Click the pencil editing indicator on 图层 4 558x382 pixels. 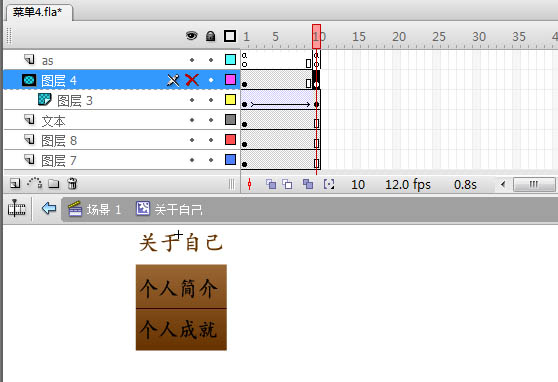173,80
